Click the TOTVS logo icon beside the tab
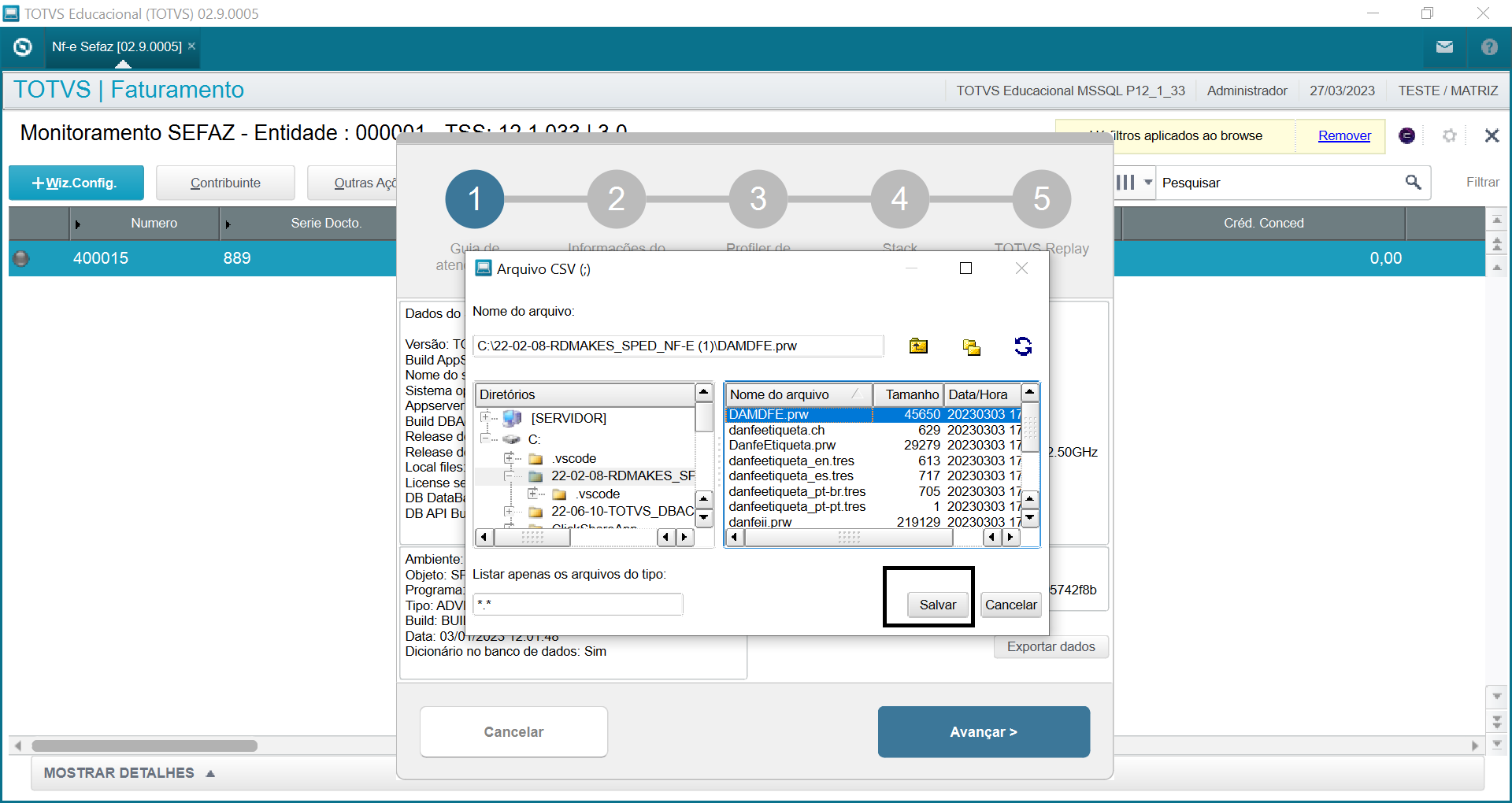This screenshot has width=1512, height=803. pos(23,47)
